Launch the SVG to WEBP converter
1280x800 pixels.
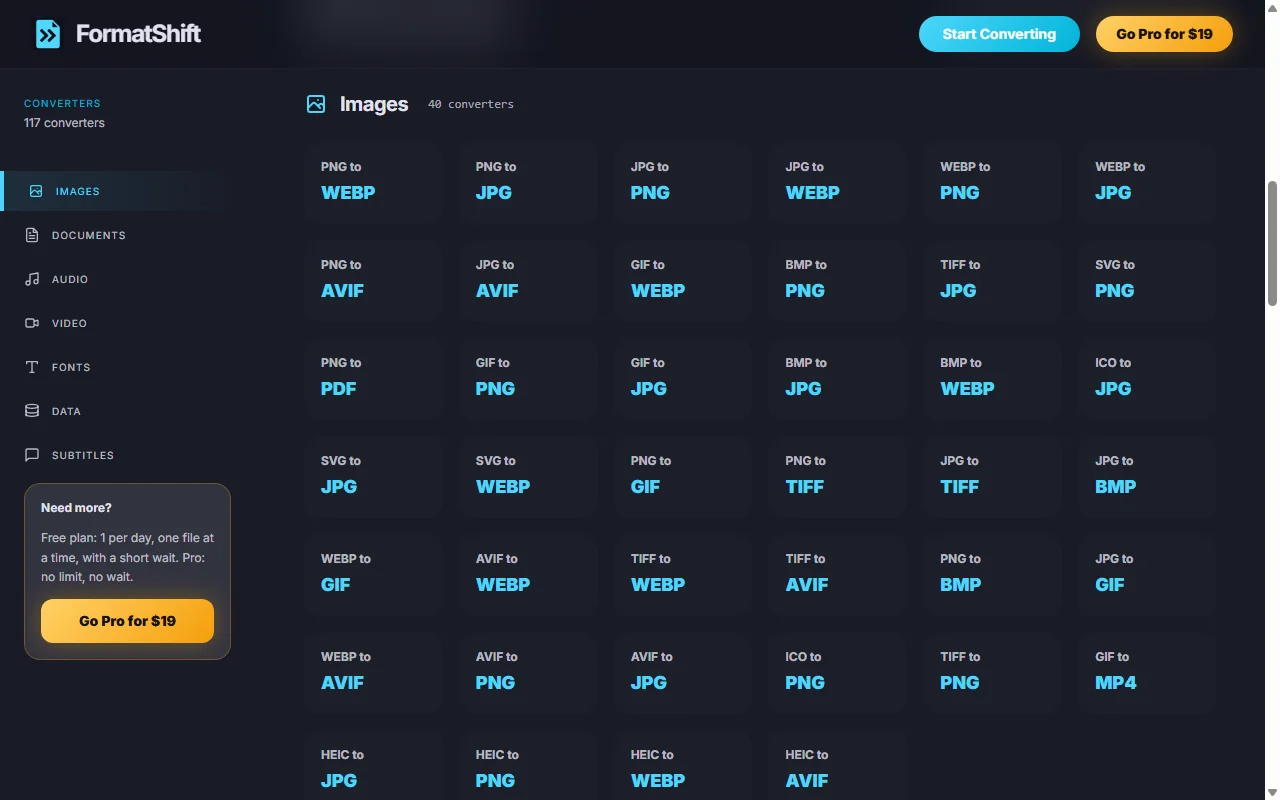pyautogui.click(x=529, y=475)
